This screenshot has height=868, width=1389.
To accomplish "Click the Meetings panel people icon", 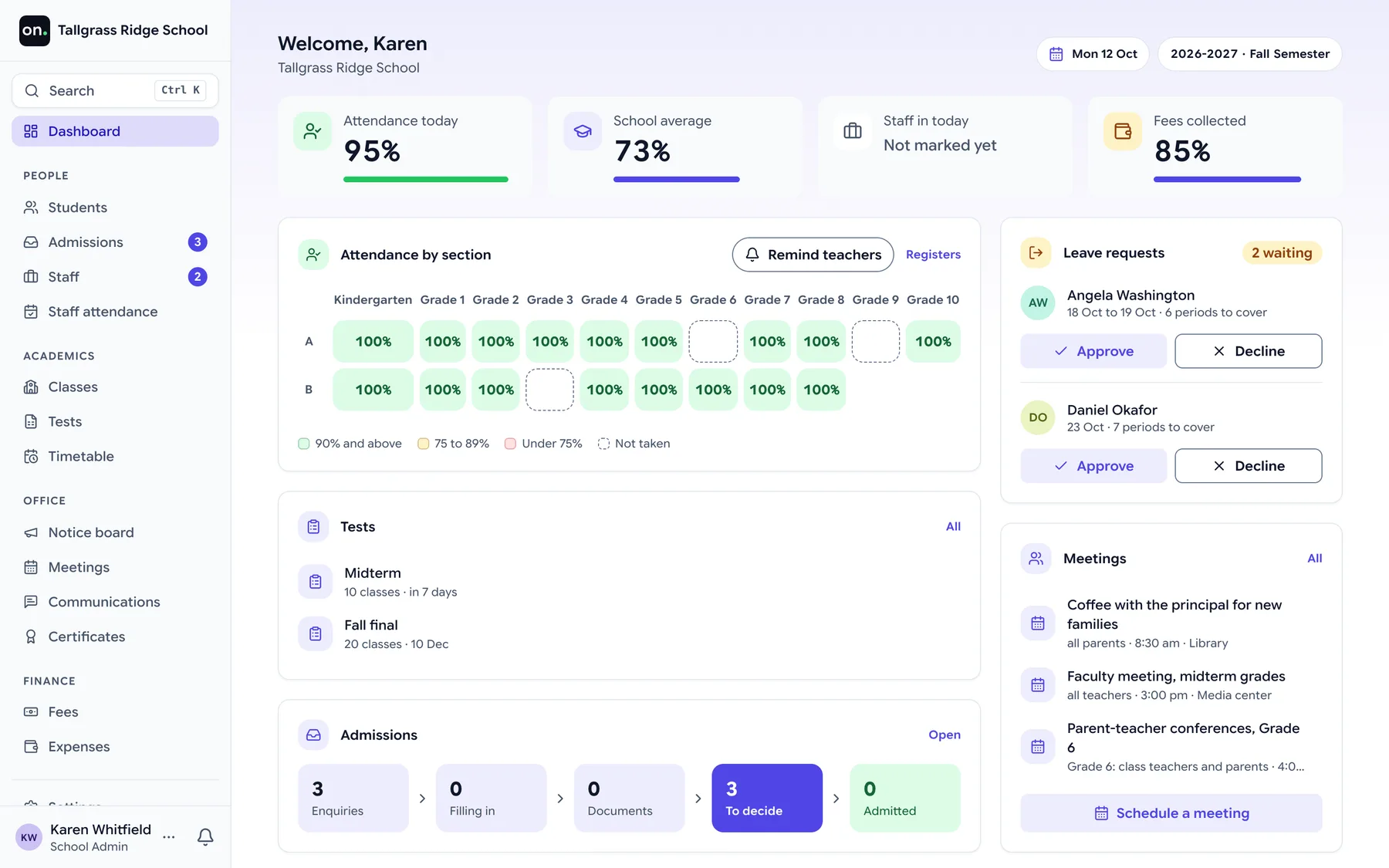I will click(x=1036, y=559).
